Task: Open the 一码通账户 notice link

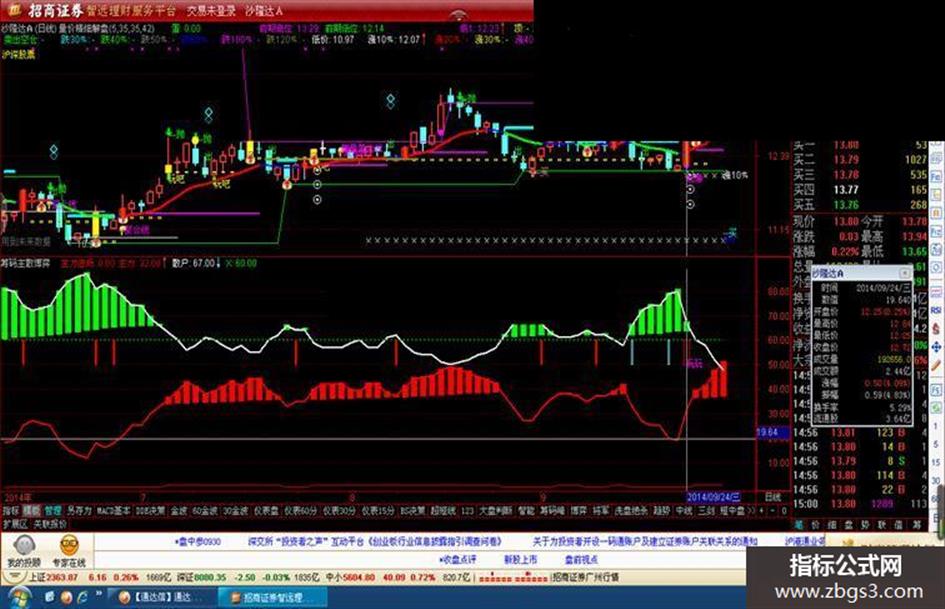Action: [645, 541]
